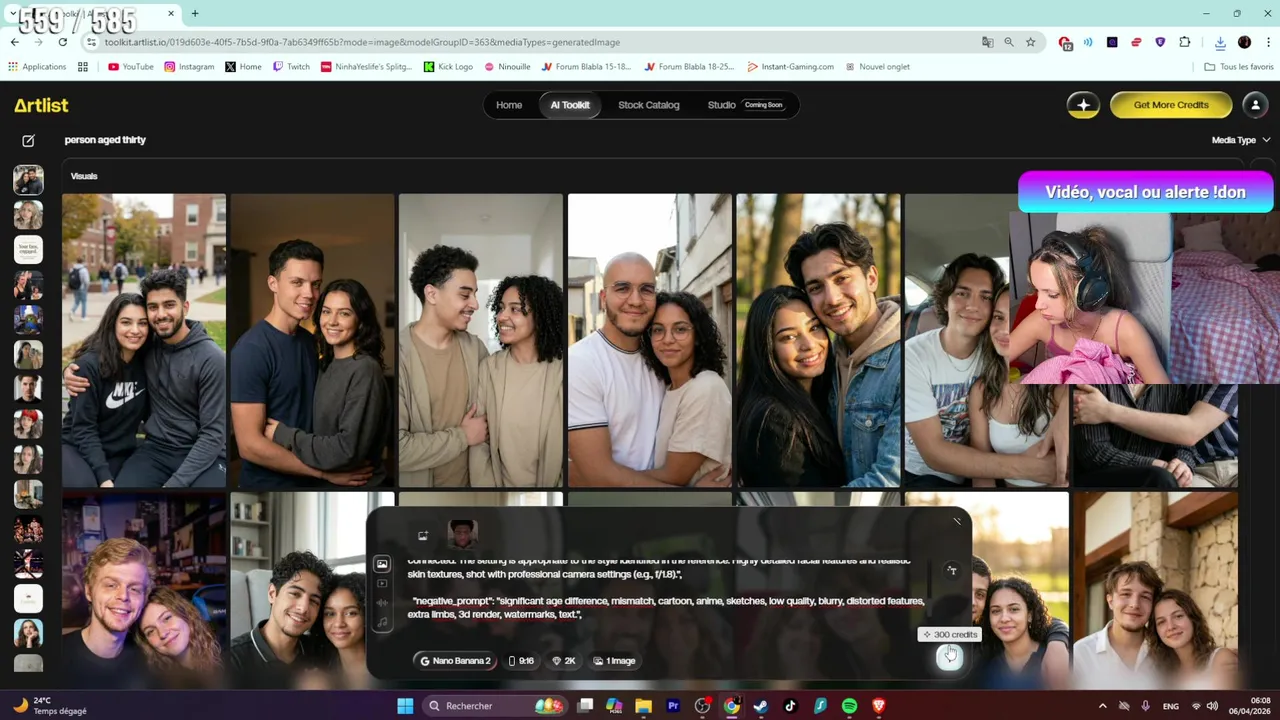
Task: Click inside the negative_prompt text area
Action: (666, 608)
